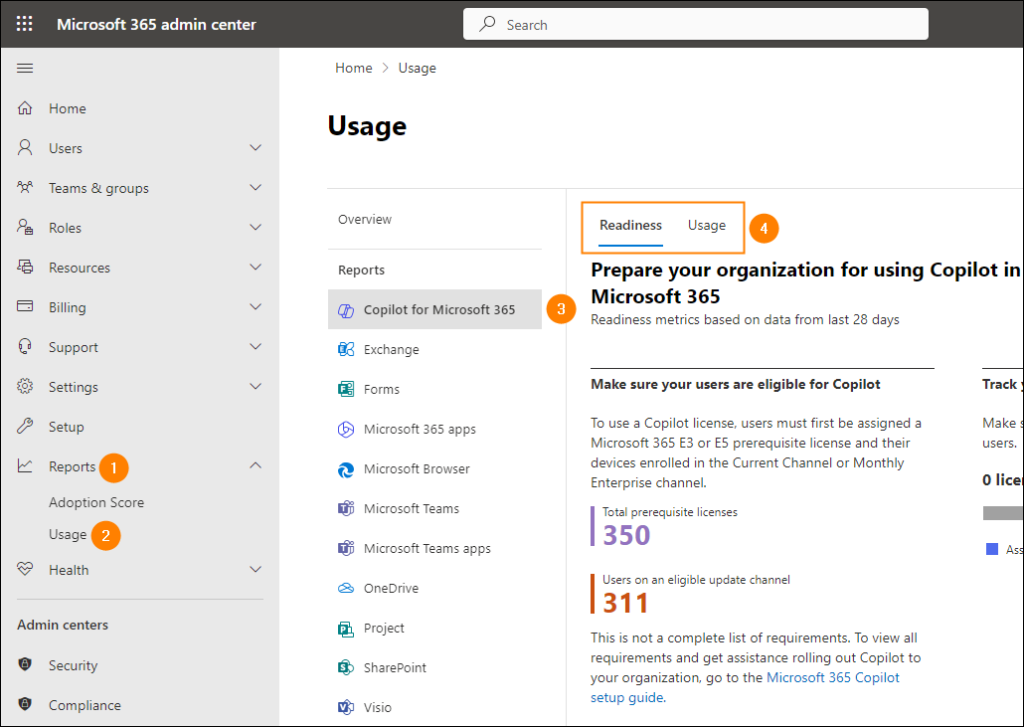Click the app launcher grid icon

pos(24,23)
